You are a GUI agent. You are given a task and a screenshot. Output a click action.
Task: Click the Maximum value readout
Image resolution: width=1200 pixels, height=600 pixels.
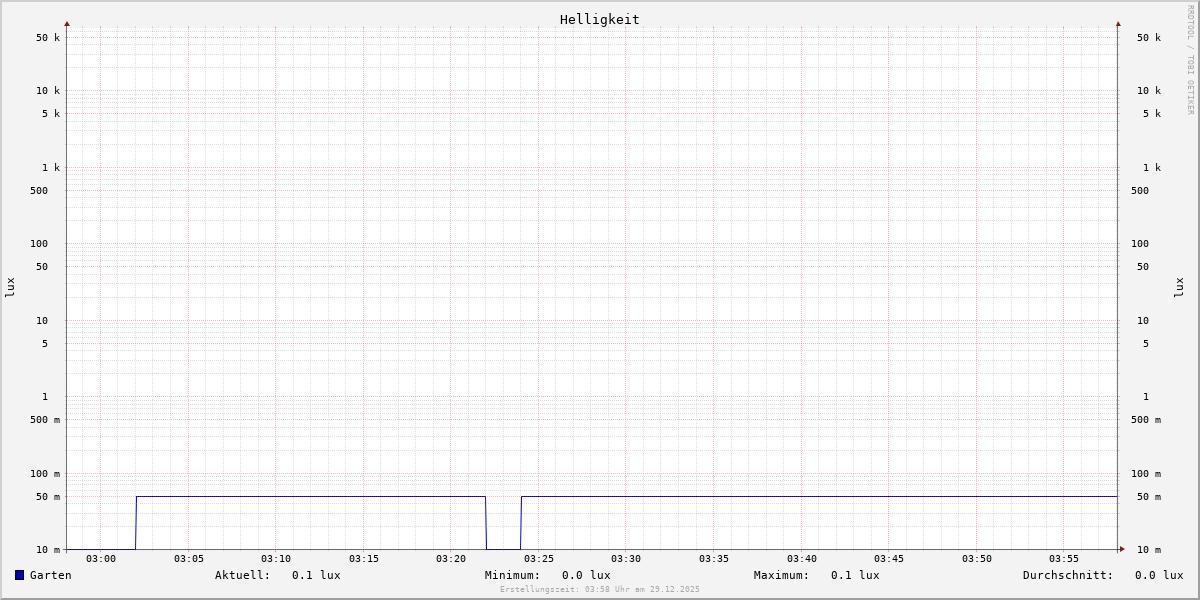click(x=816, y=575)
